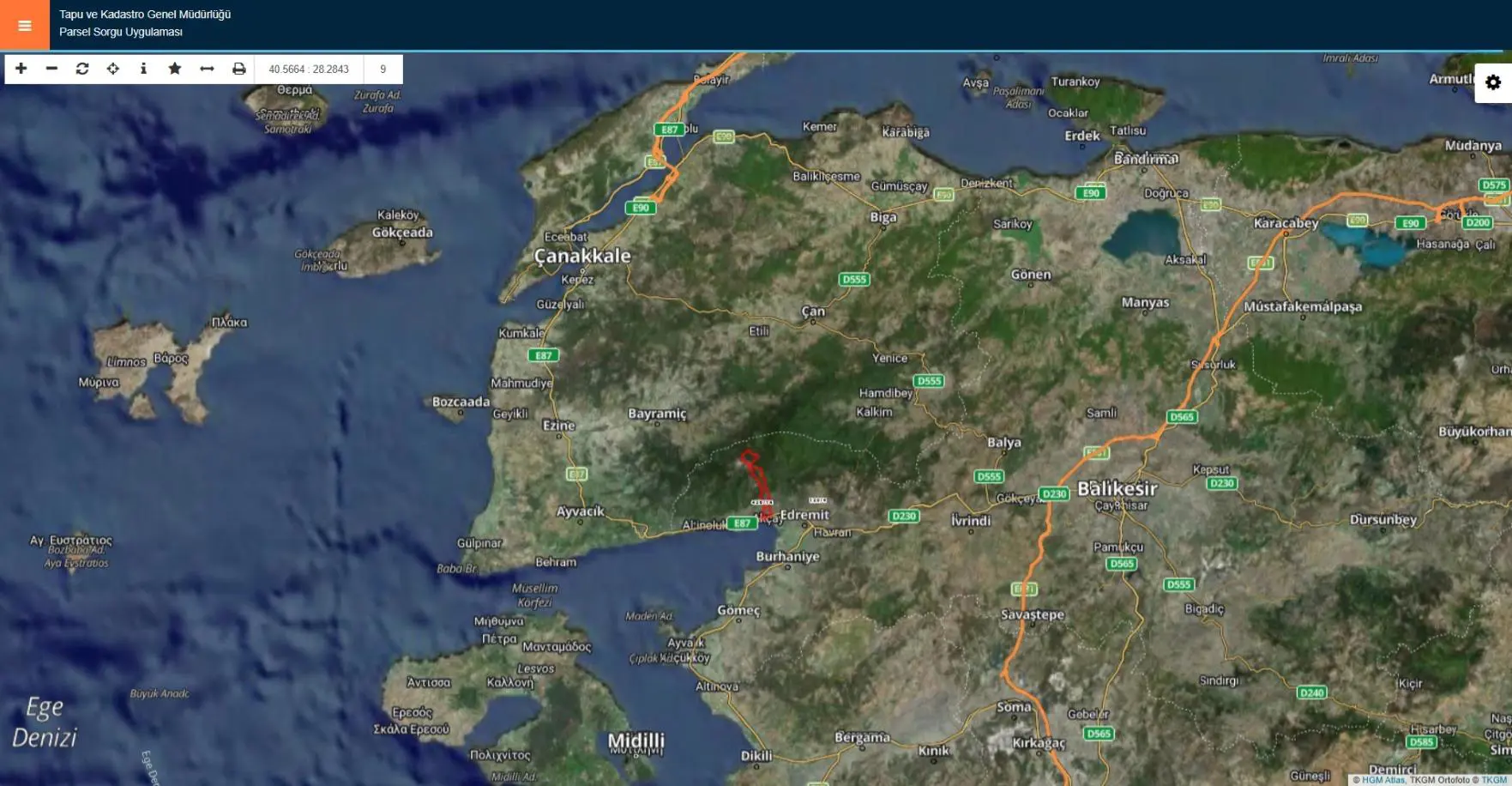Click the Midilli island label
Screen dimensions: 1512x786
click(636, 740)
